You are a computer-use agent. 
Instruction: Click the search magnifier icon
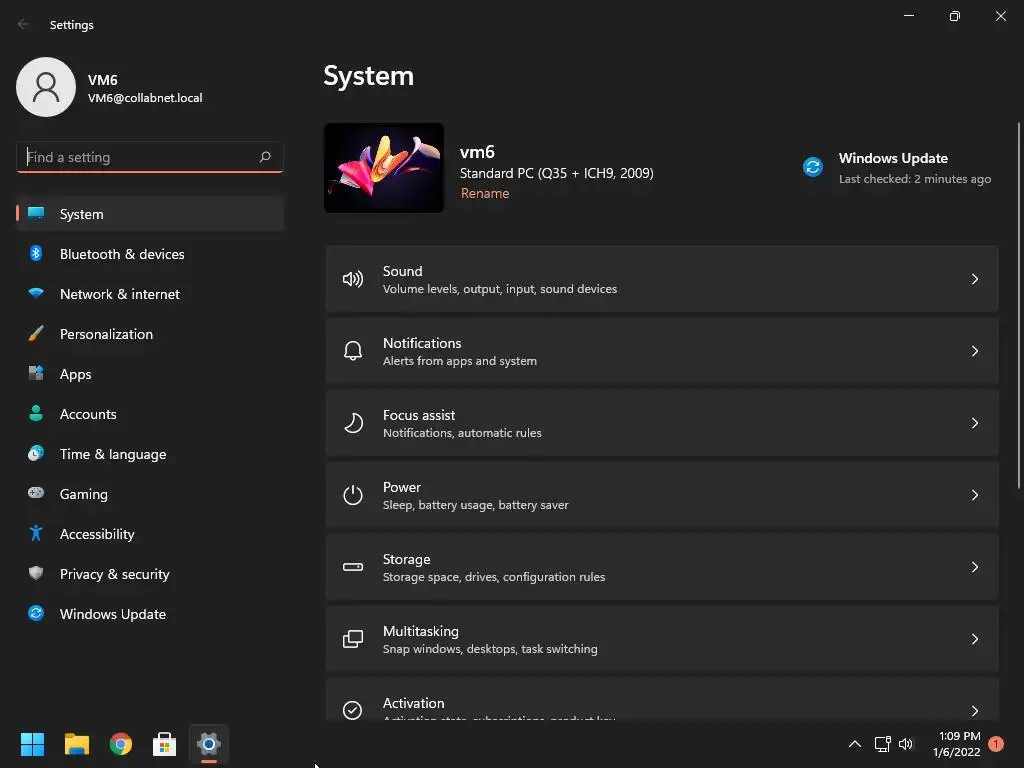pos(265,157)
